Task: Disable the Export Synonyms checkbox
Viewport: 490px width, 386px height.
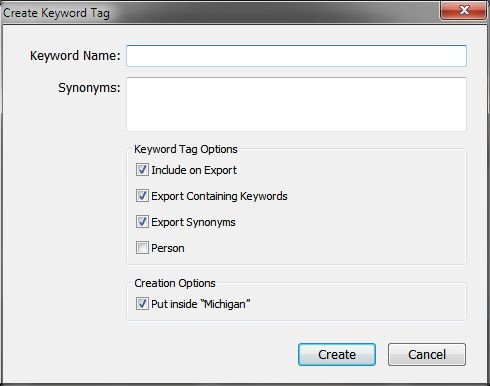Action: click(142, 222)
